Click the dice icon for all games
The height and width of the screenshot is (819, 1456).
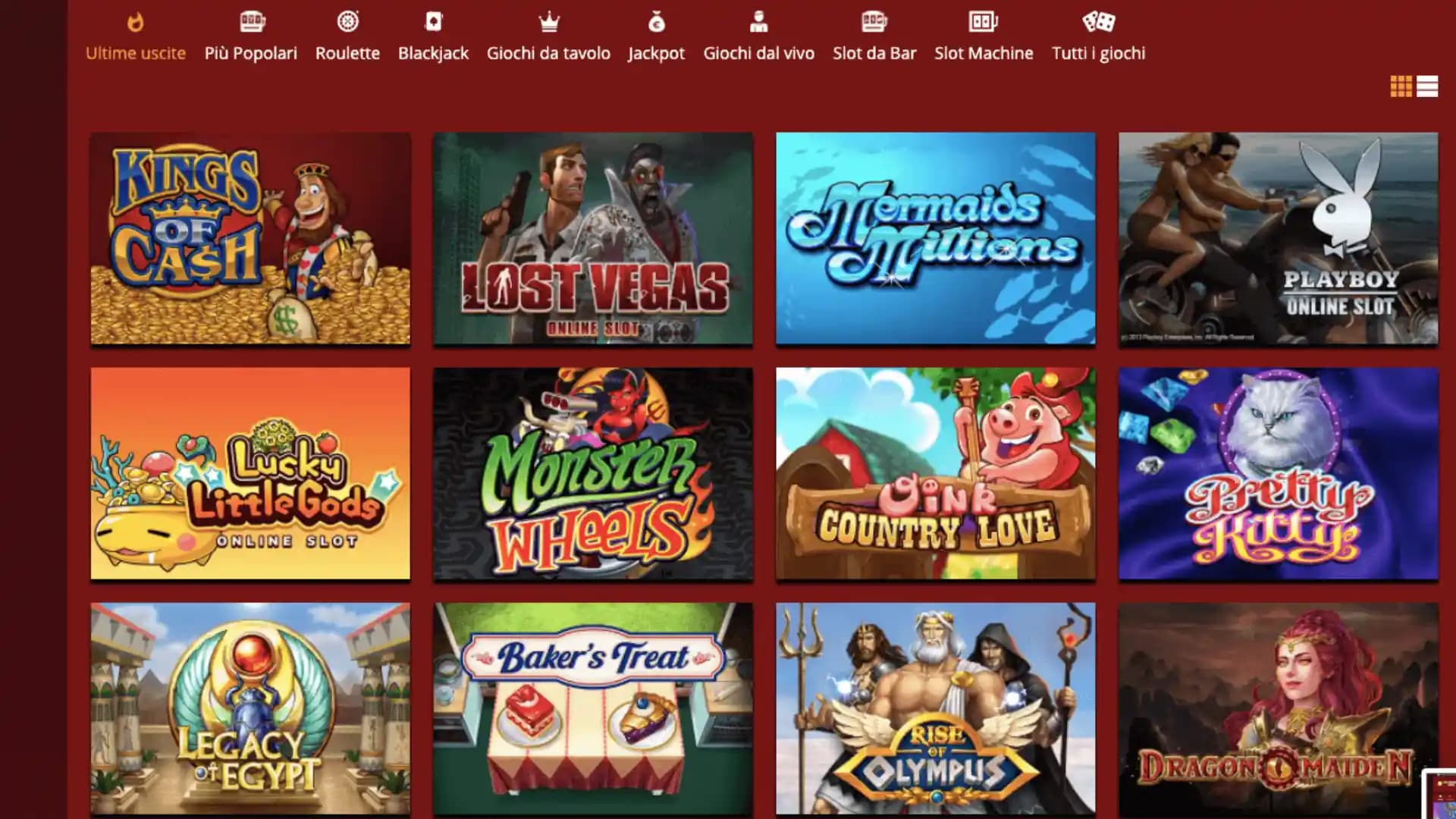click(x=1098, y=22)
